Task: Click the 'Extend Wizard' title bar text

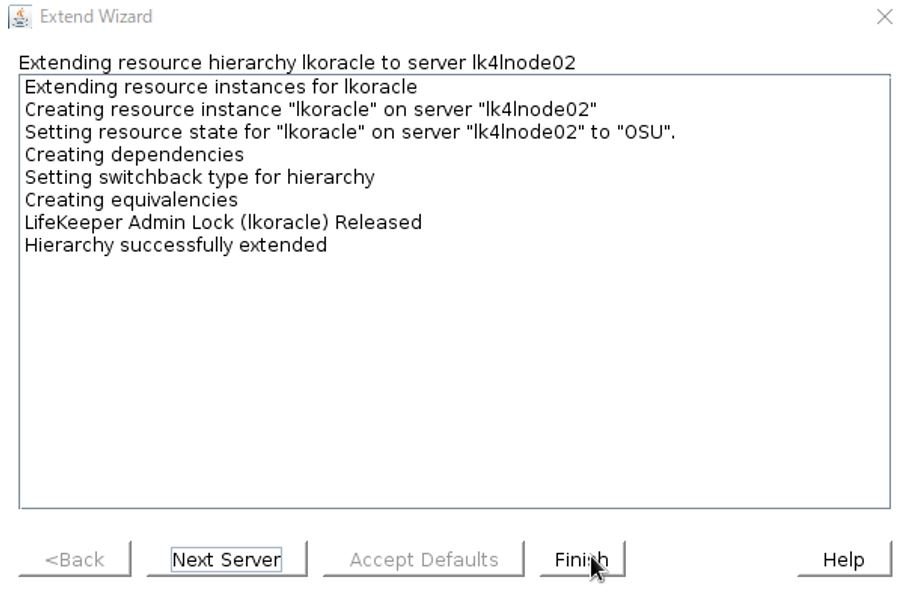Action: 95,16
